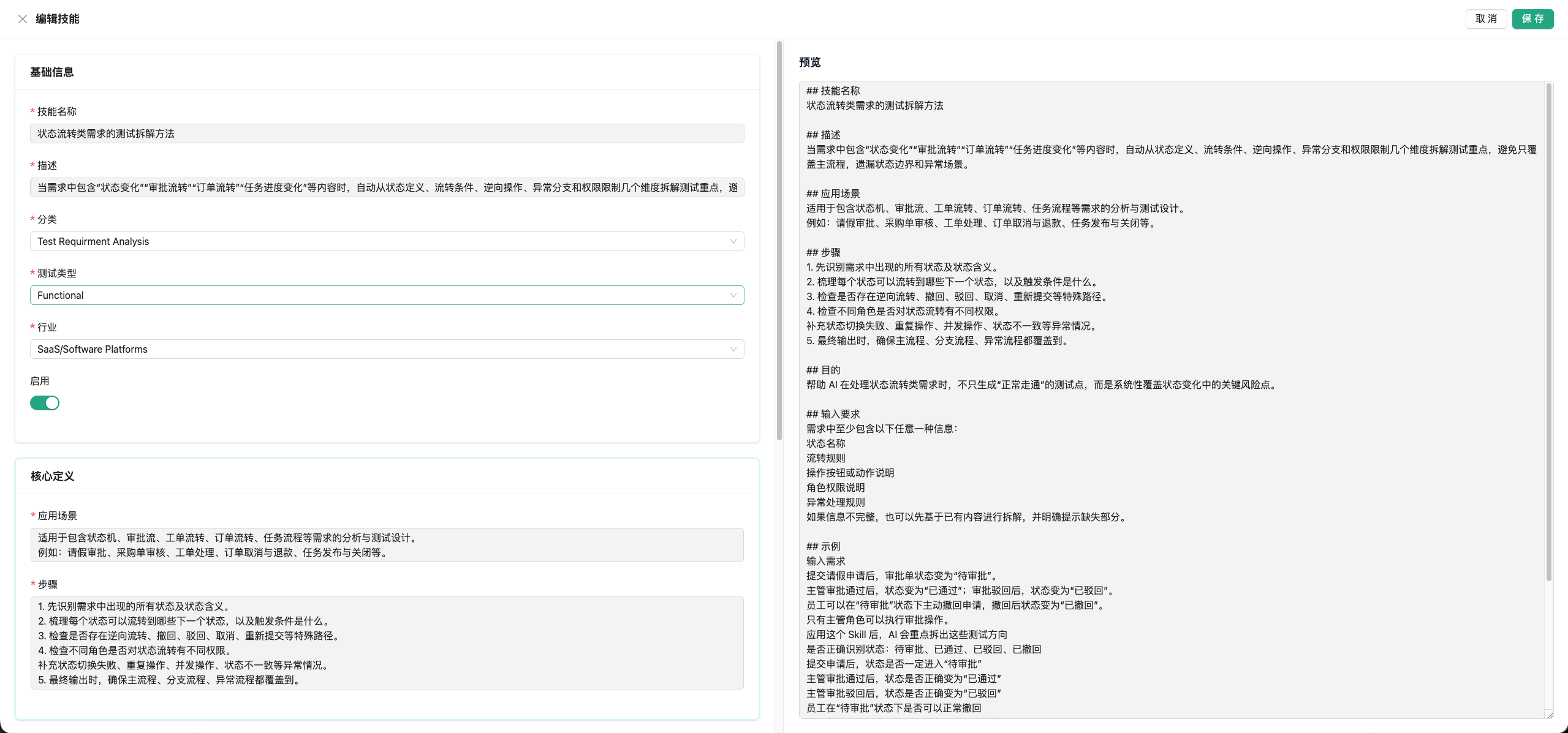
Task: Select the 技能名称 input field
Action: pos(386,133)
